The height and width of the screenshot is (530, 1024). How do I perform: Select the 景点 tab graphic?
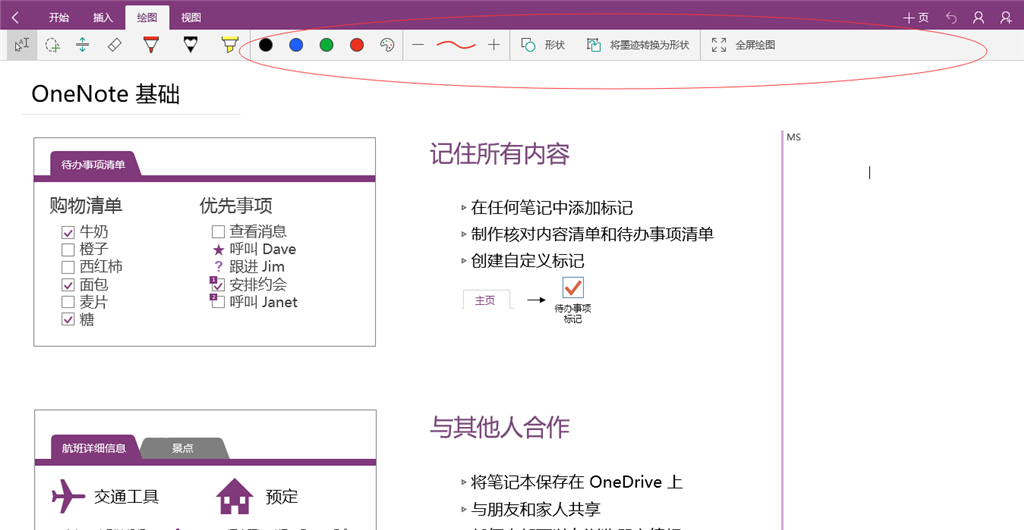[x=183, y=448]
